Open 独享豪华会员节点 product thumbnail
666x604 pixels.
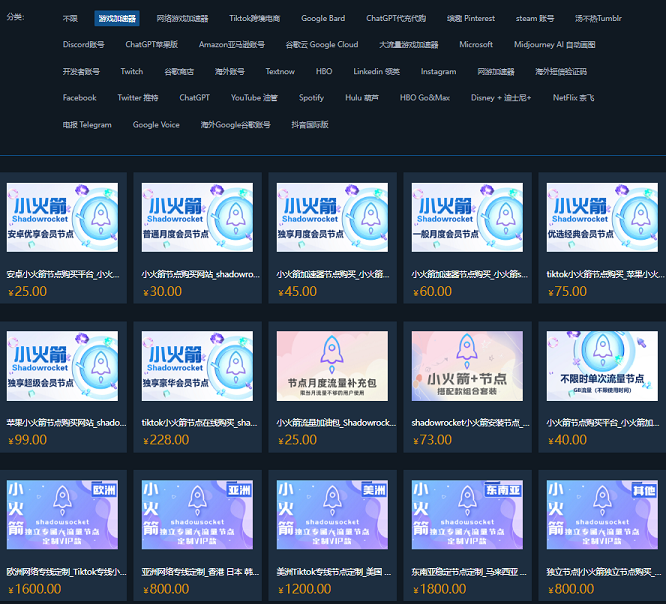pyautogui.click(x=198, y=366)
